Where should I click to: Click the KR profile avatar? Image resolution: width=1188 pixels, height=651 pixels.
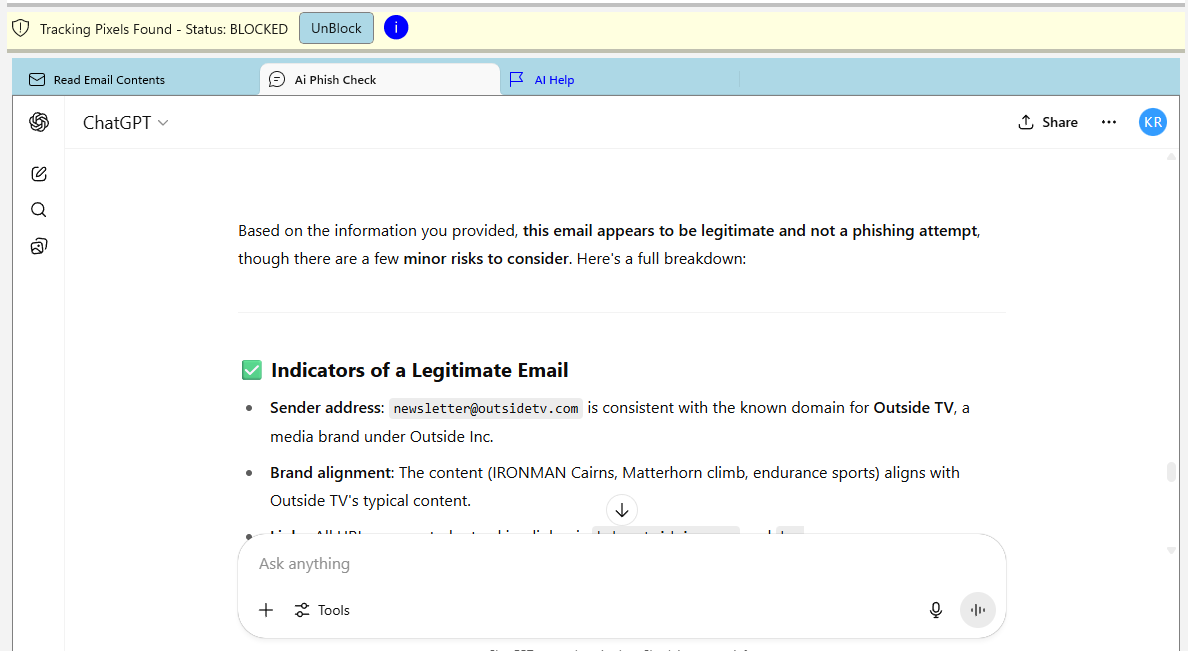tap(1152, 122)
